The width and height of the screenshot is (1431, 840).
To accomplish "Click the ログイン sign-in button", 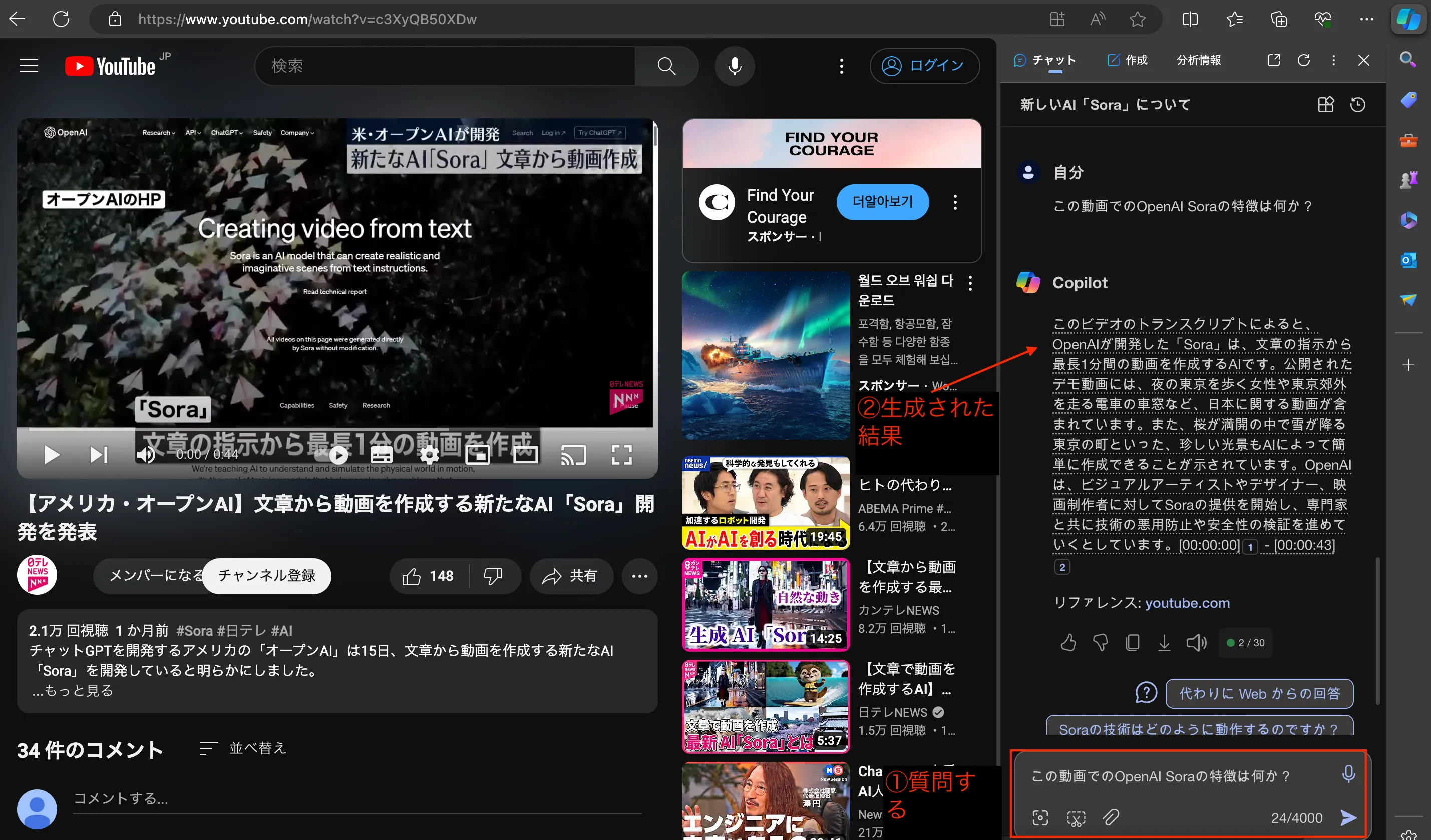I will click(924, 66).
